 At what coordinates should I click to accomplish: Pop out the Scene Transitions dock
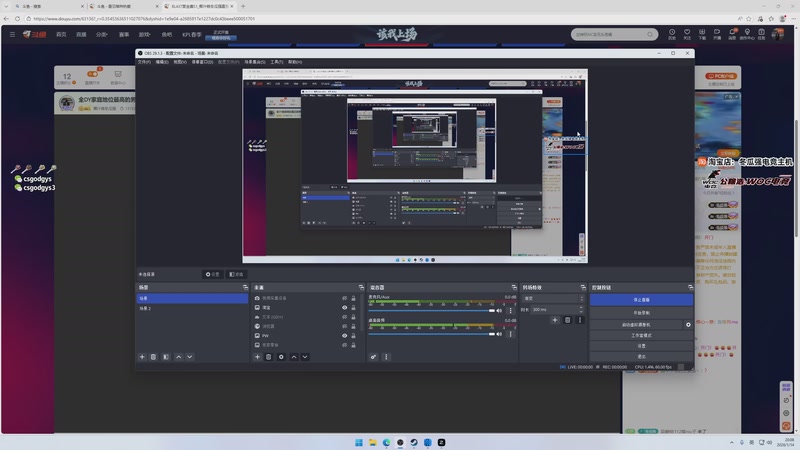(583, 288)
